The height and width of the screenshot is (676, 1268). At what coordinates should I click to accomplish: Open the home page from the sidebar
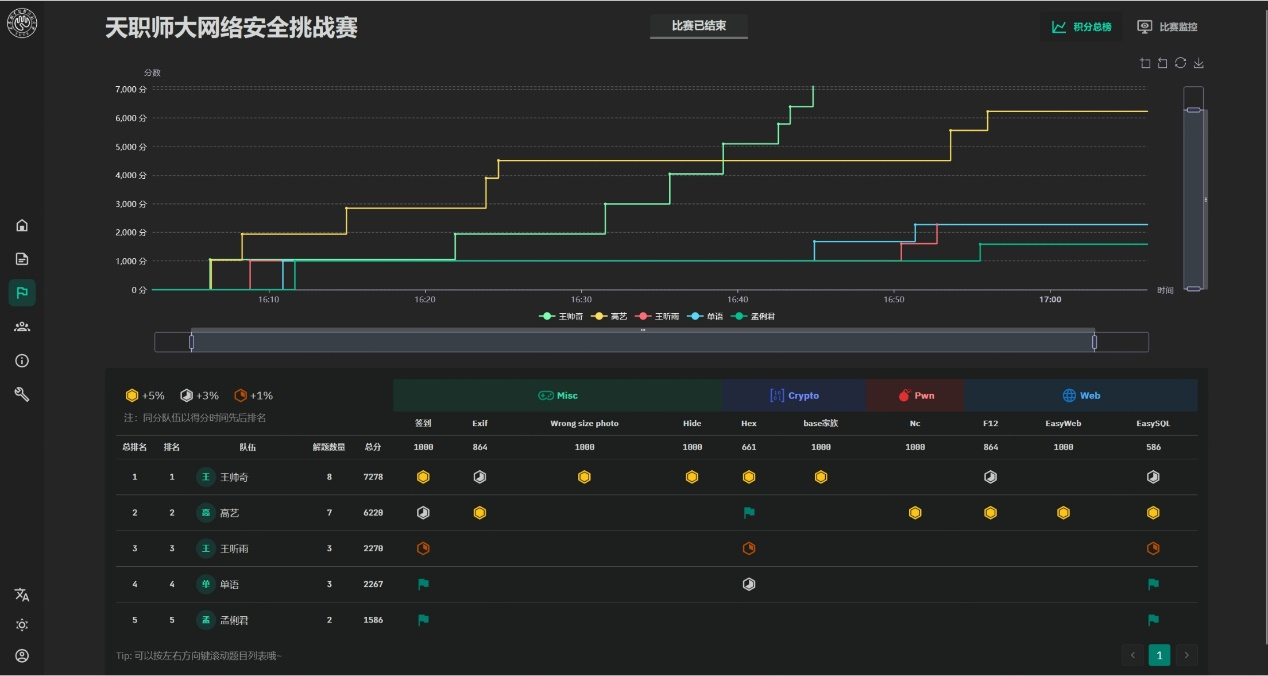pos(22,225)
